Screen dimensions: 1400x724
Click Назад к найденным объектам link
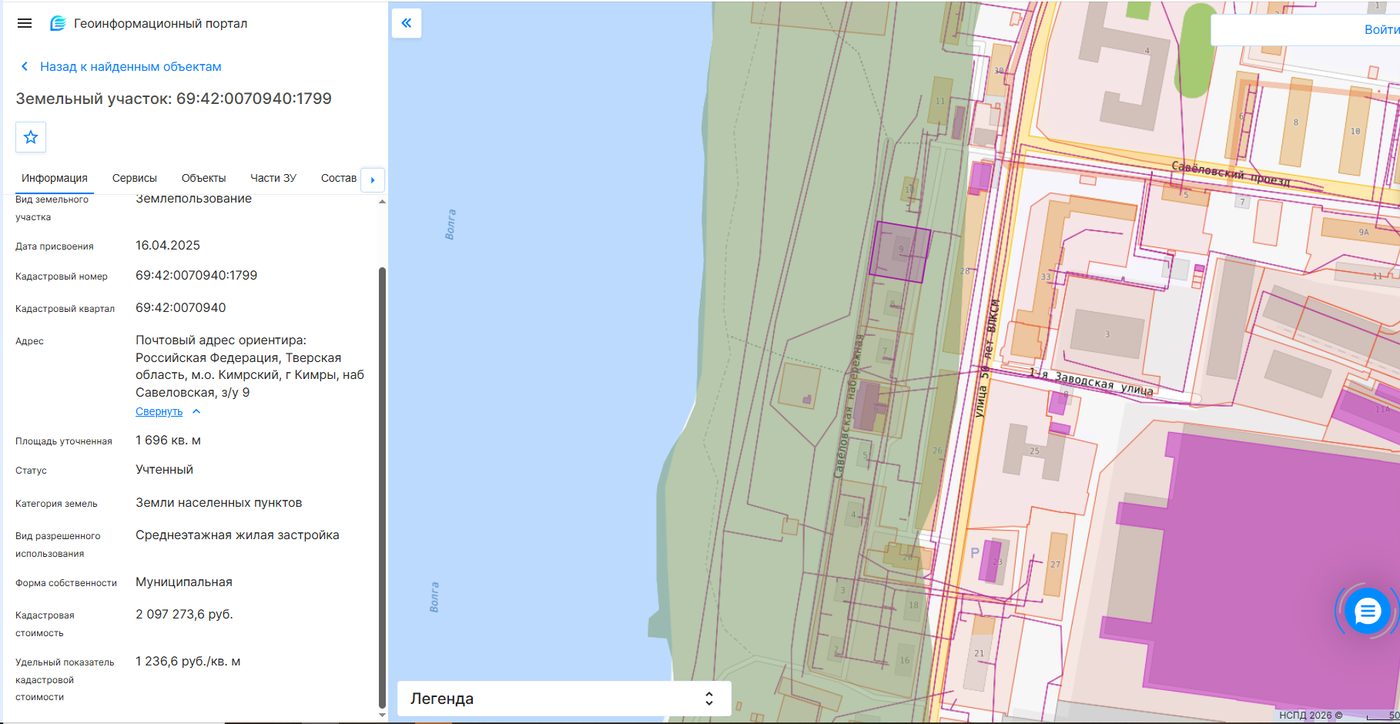coord(131,67)
